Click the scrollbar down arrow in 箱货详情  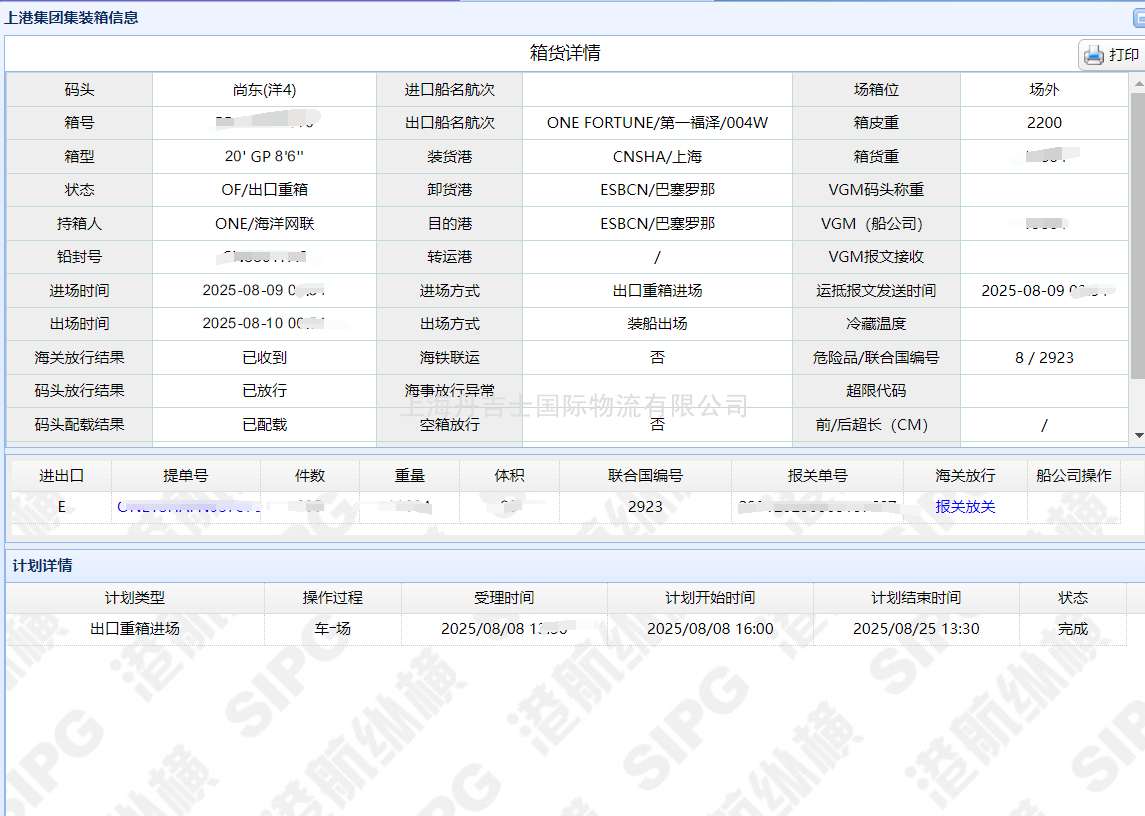1137,435
